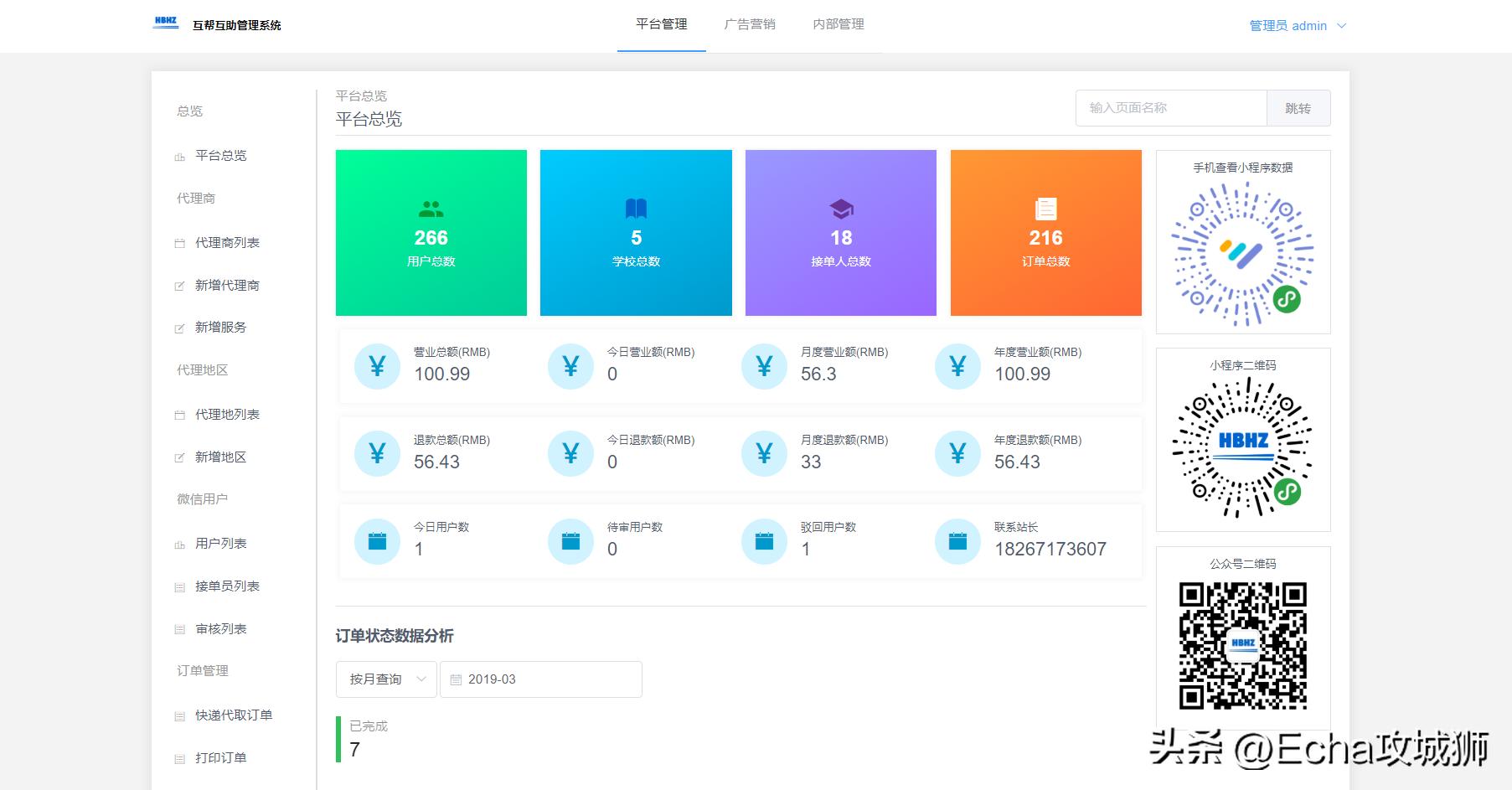The height and width of the screenshot is (790, 1512).
Task: Switch to the 内部管理 tab
Action: coord(838,24)
